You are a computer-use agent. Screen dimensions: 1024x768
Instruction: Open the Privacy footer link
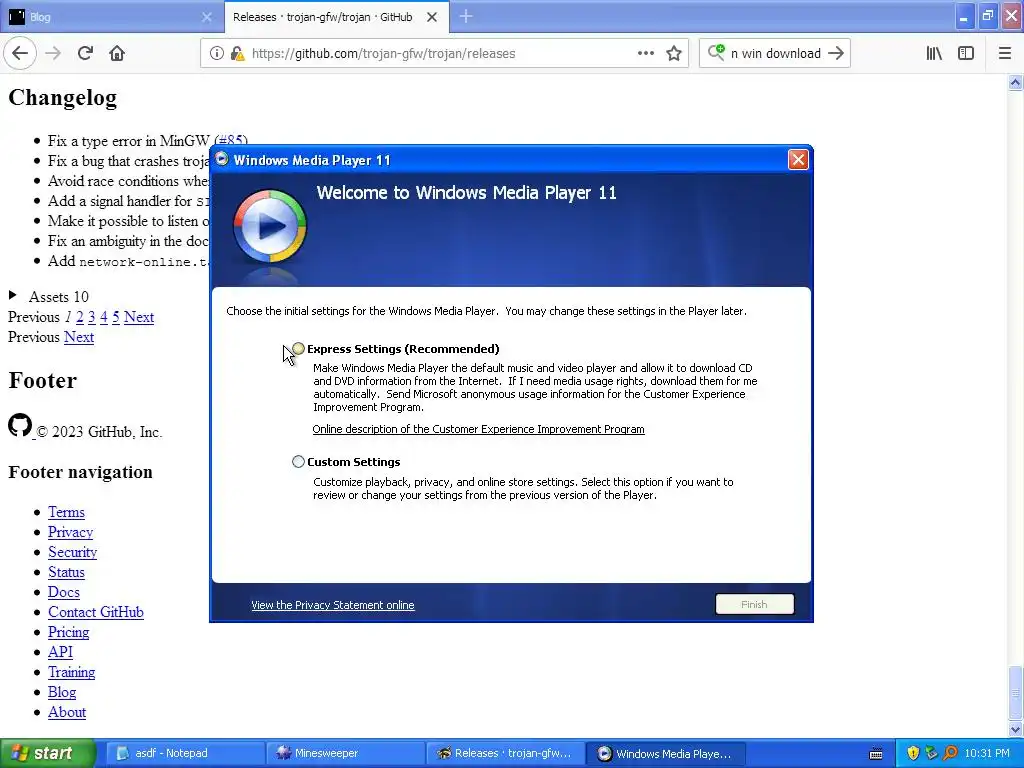tap(71, 532)
